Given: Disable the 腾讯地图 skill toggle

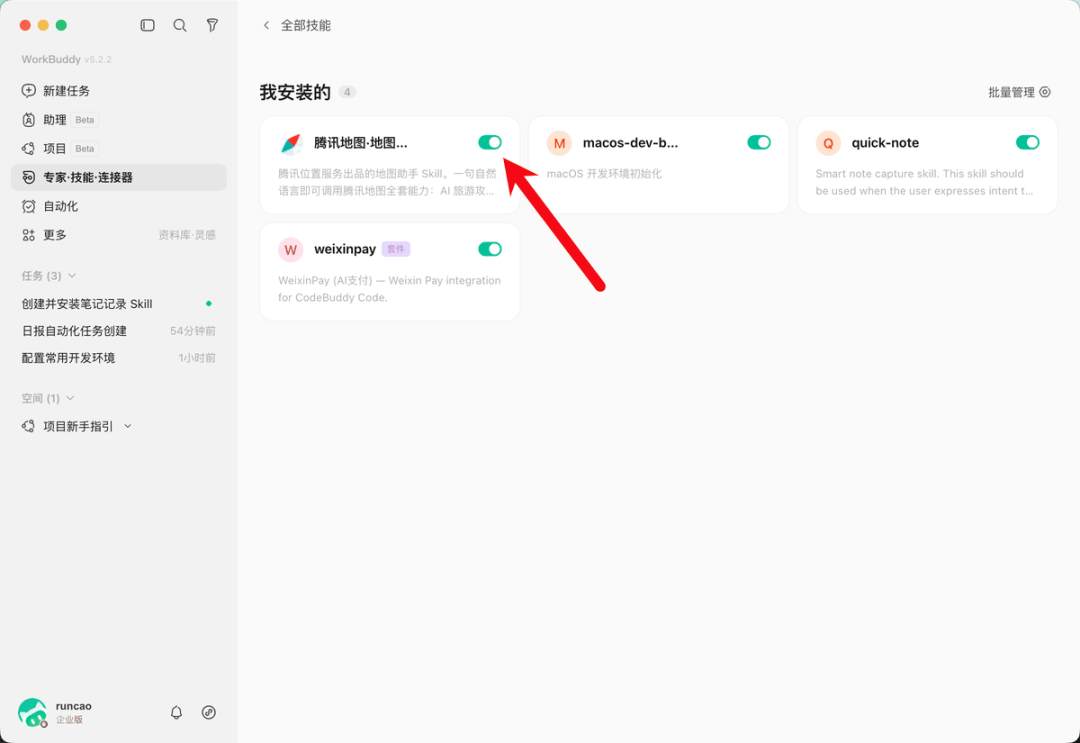Looking at the screenshot, I should [x=490, y=143].
